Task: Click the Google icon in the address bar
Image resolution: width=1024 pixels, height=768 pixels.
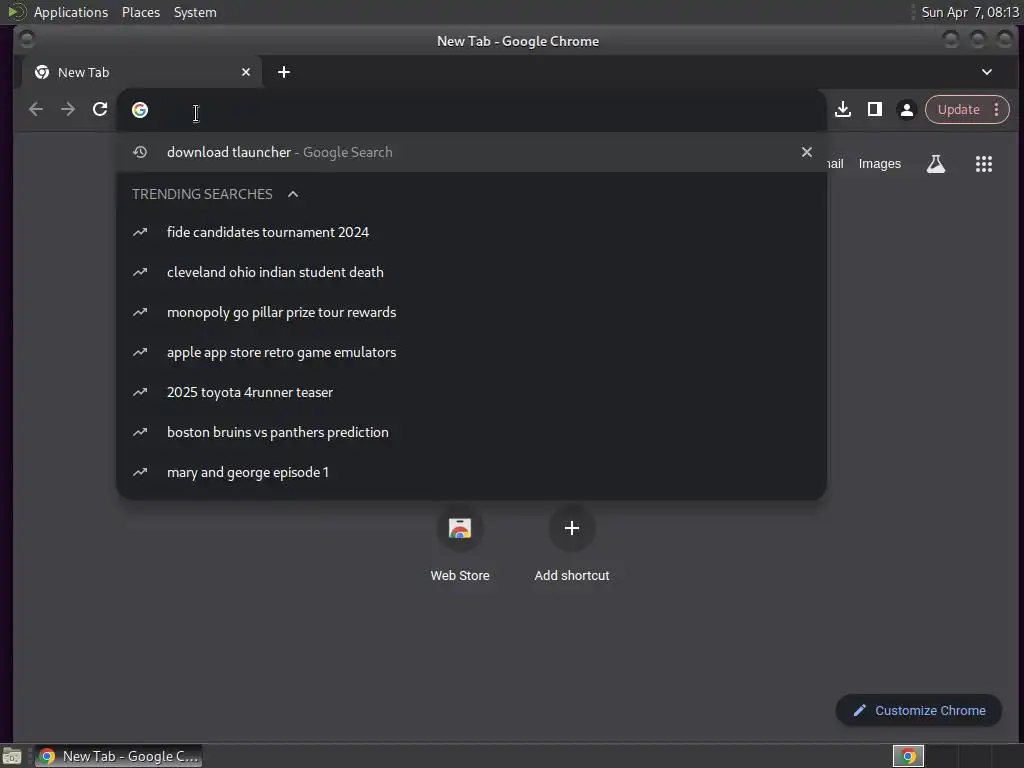Action: click(140, 110)
